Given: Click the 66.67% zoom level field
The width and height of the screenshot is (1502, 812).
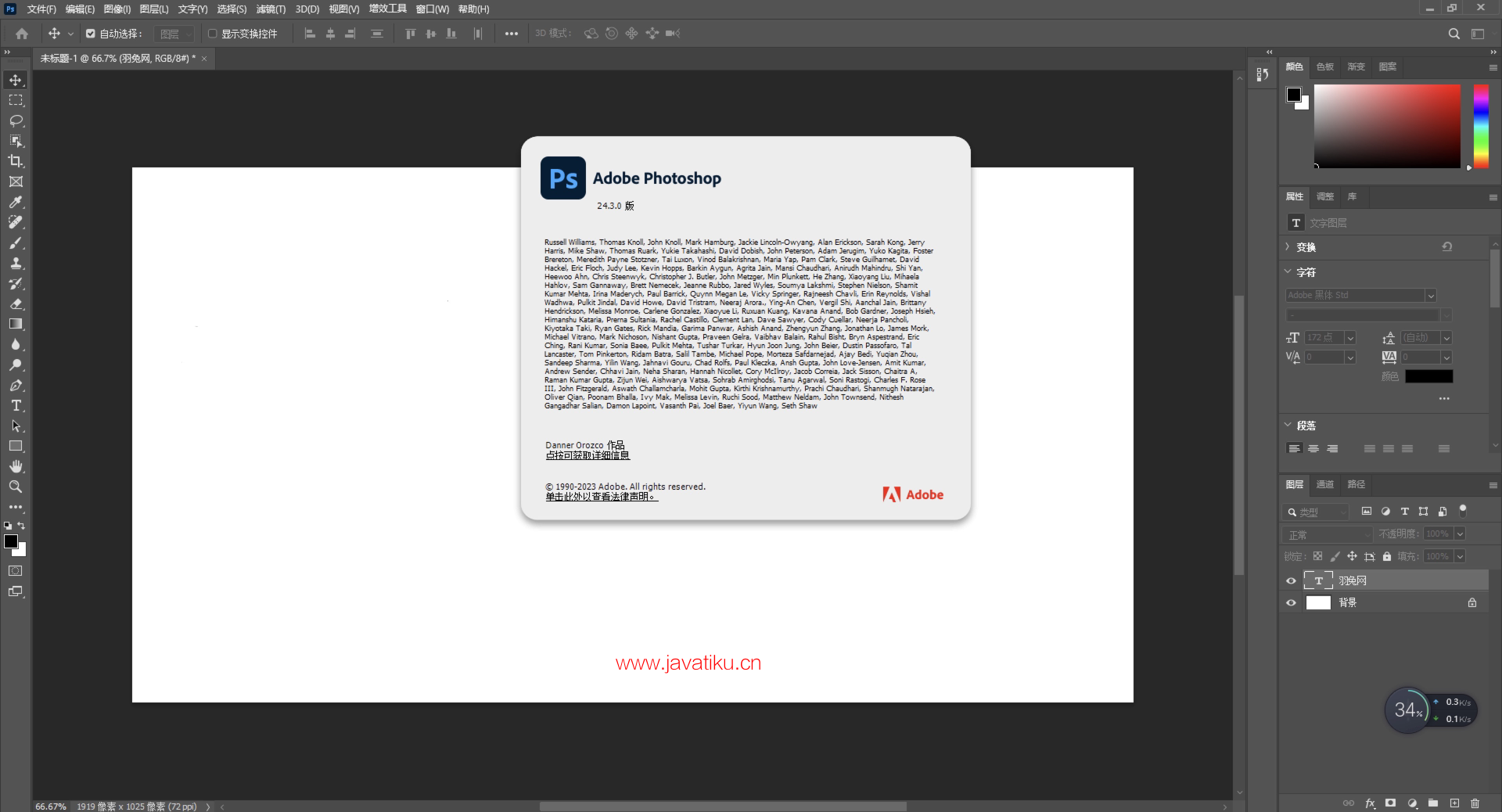Looking at the screenshot, I should tap(51, 806).
